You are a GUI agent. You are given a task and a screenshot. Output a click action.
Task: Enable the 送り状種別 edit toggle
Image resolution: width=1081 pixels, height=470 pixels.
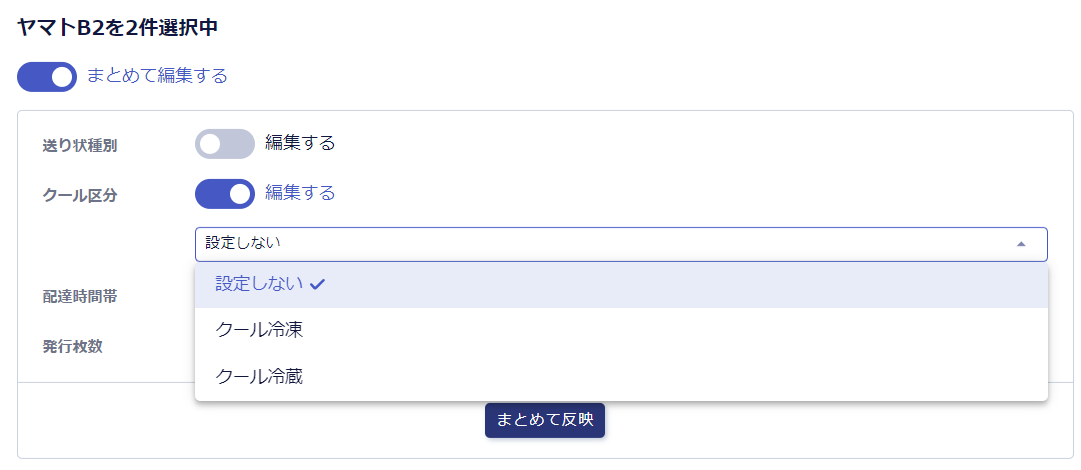225,144
